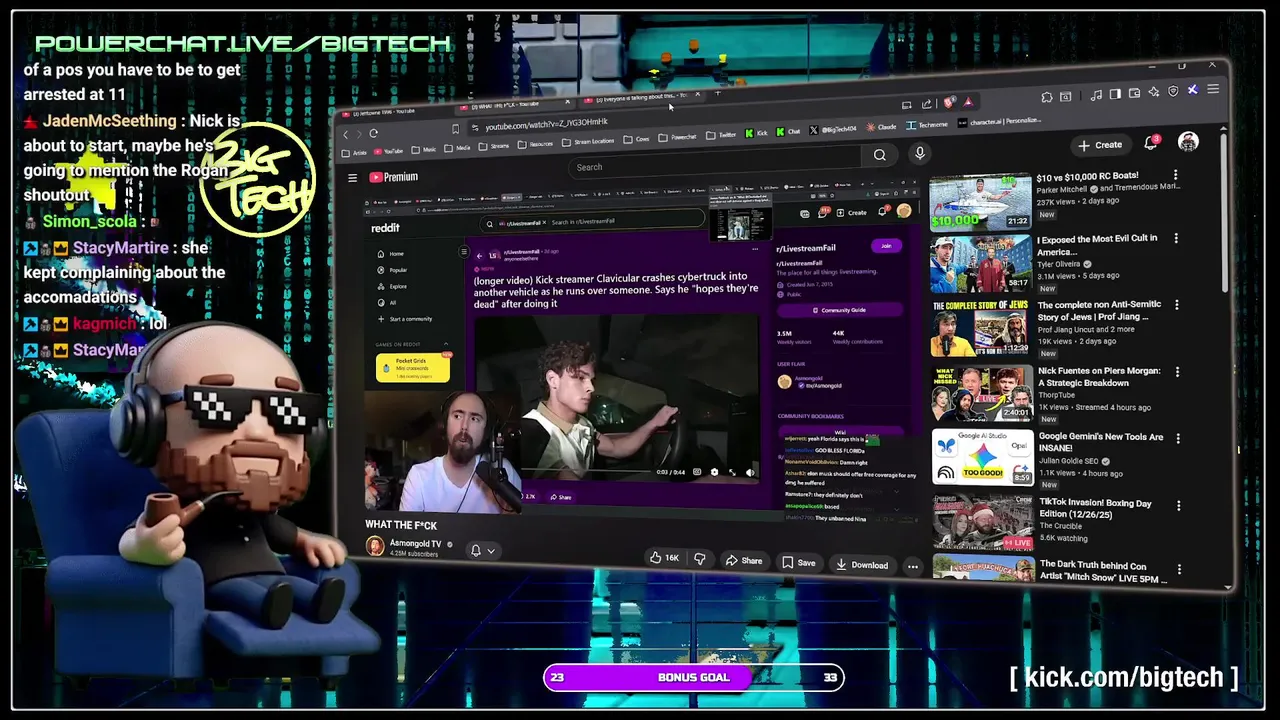Viewport: 1280px width, 720px height.
Task: Click the Download button below the video
Action: (862, 565)
